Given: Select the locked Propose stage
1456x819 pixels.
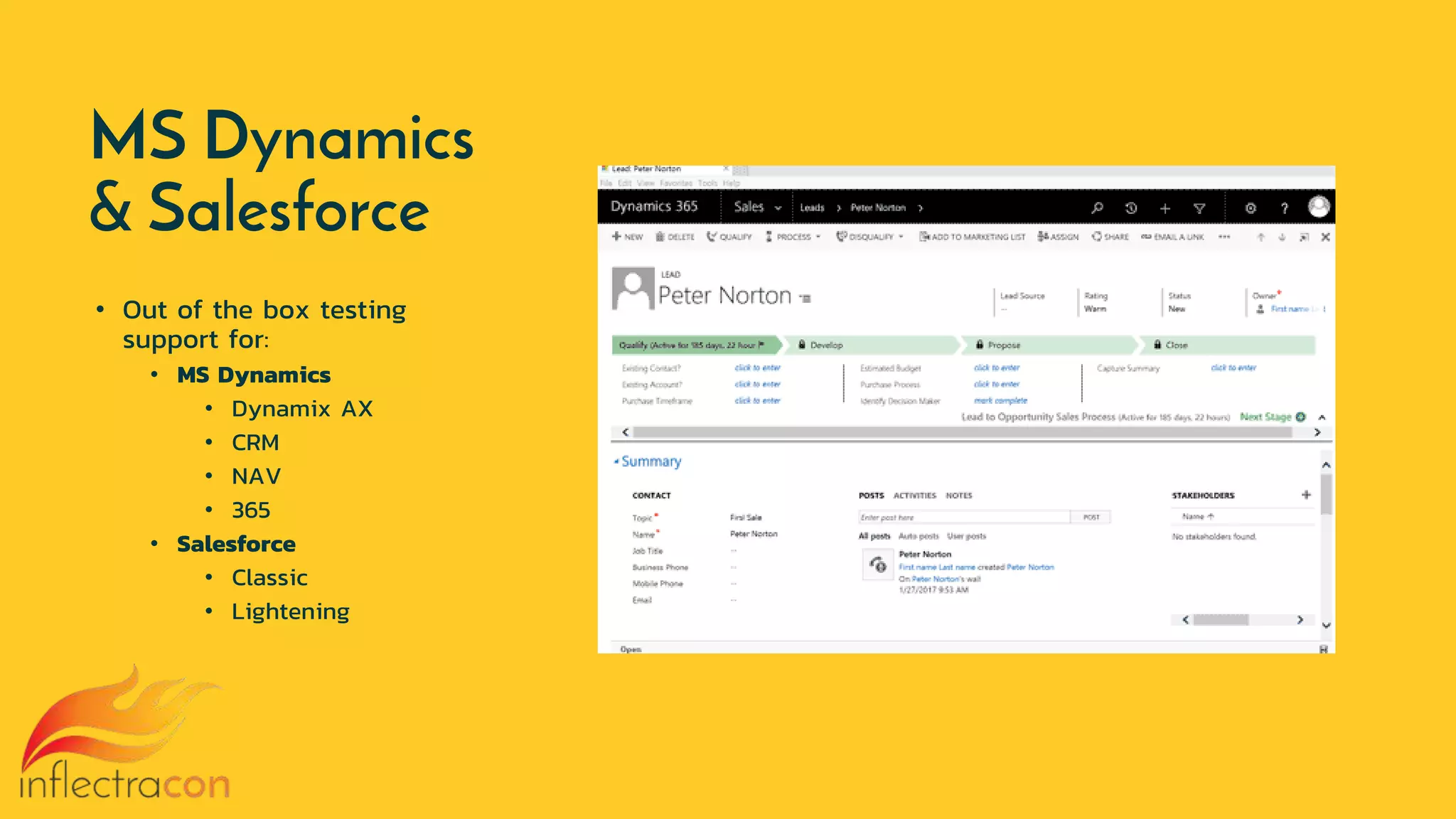Looking at the screenshot, I should (1051, 345).
